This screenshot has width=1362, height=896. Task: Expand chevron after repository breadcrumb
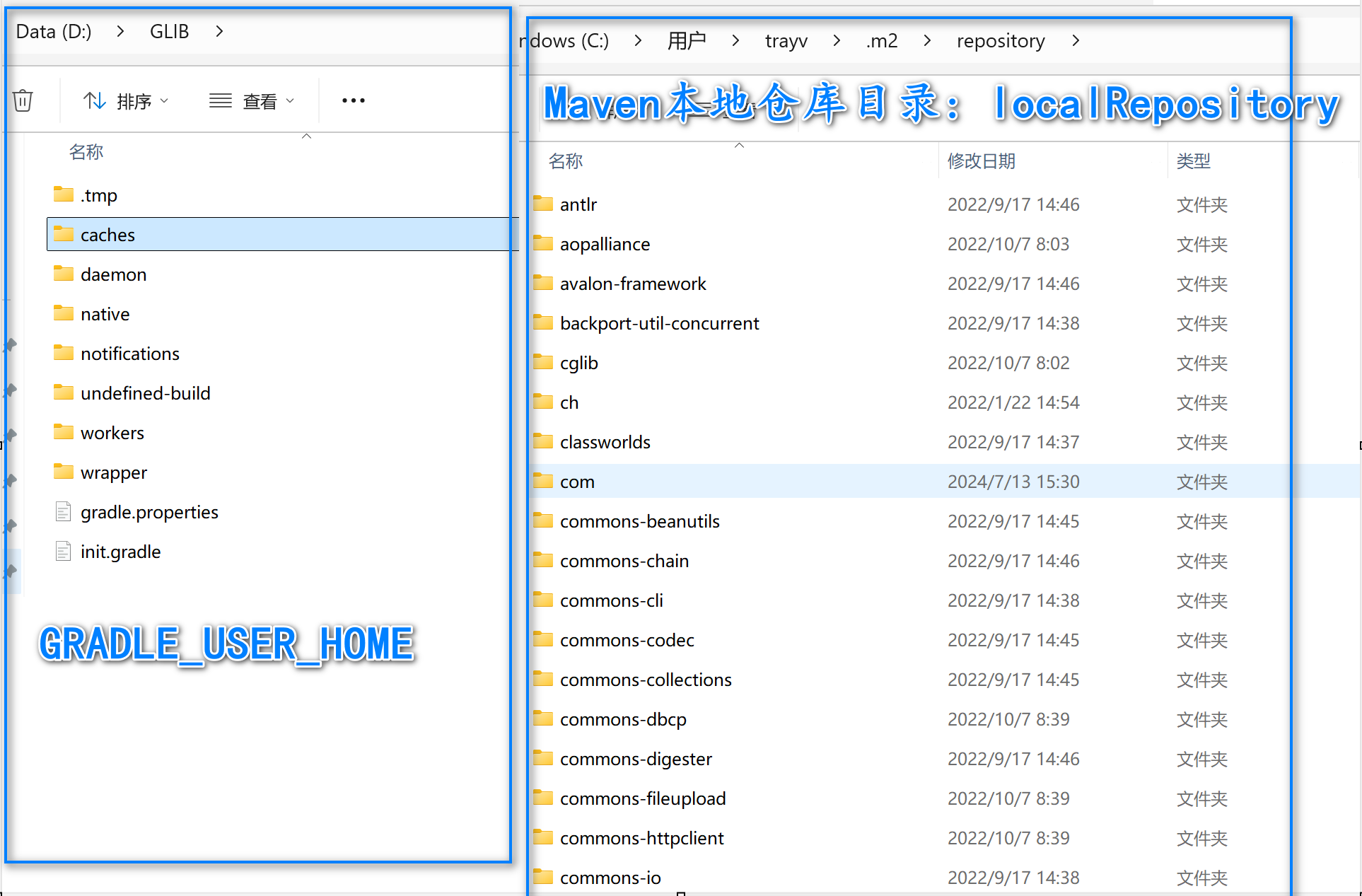coord(1075,41)
